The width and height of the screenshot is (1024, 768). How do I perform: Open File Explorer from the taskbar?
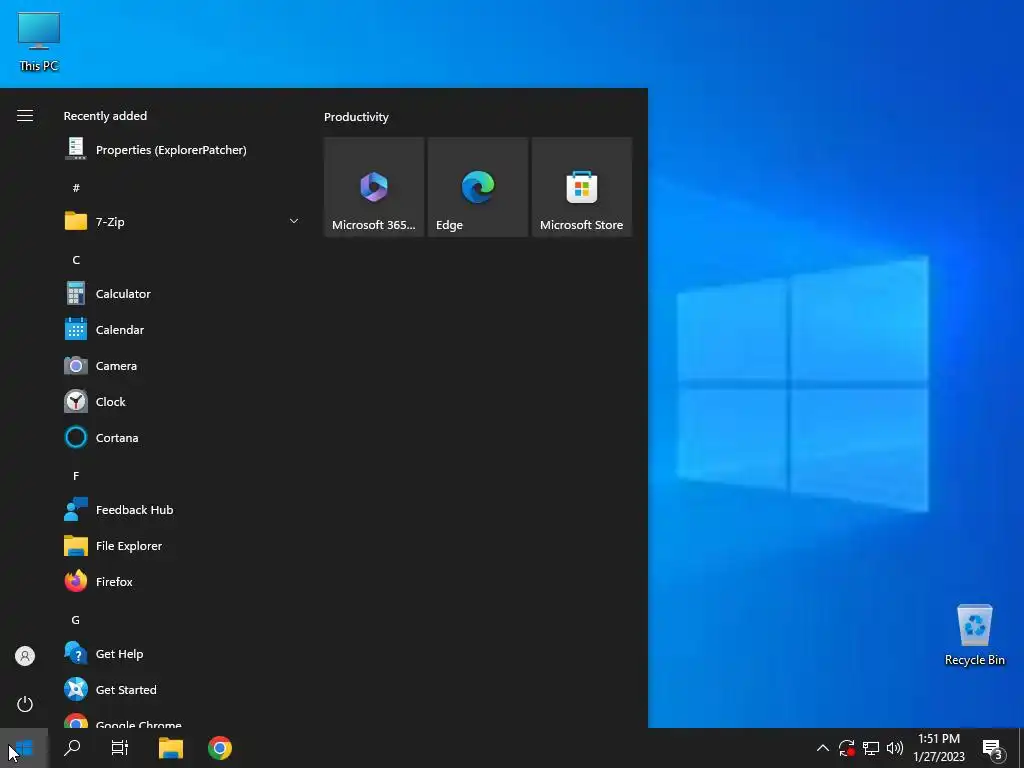[170, 748]
